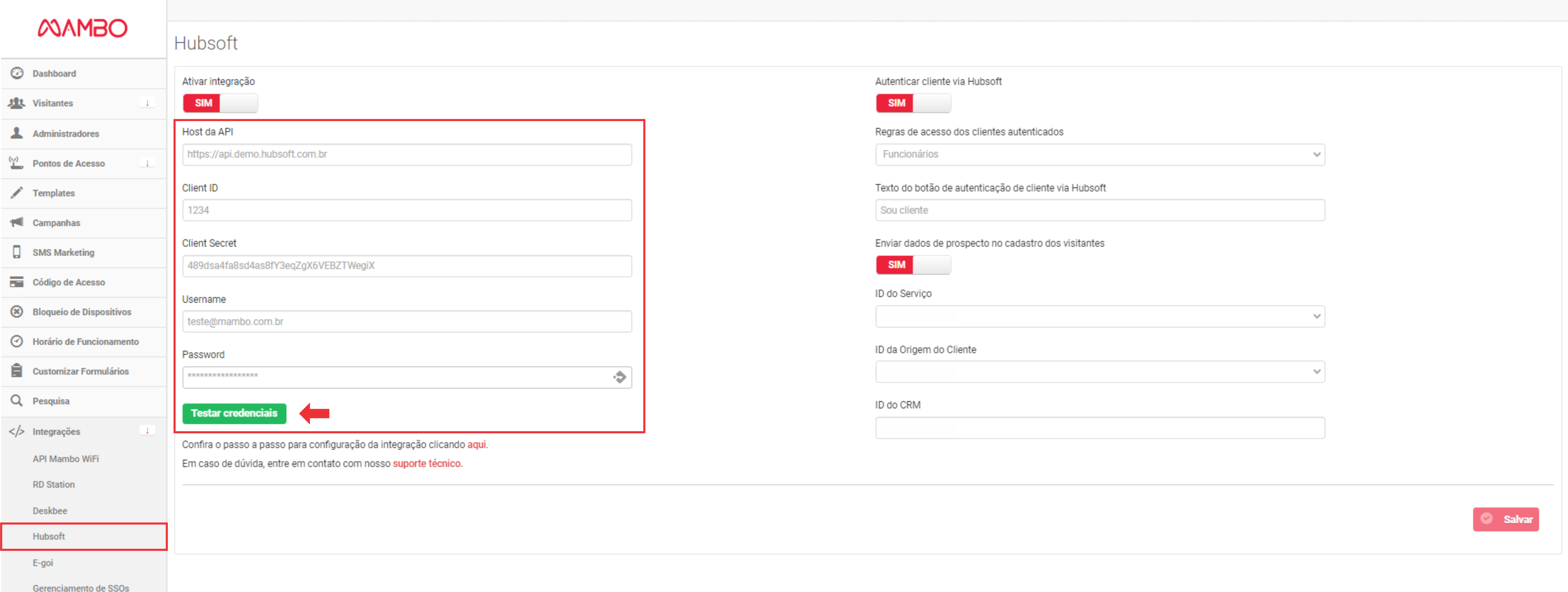Disable Enviar dados de prospecto switch
Image resolution: width=1568 pixels, height=592 pixels.
point(913,265)
